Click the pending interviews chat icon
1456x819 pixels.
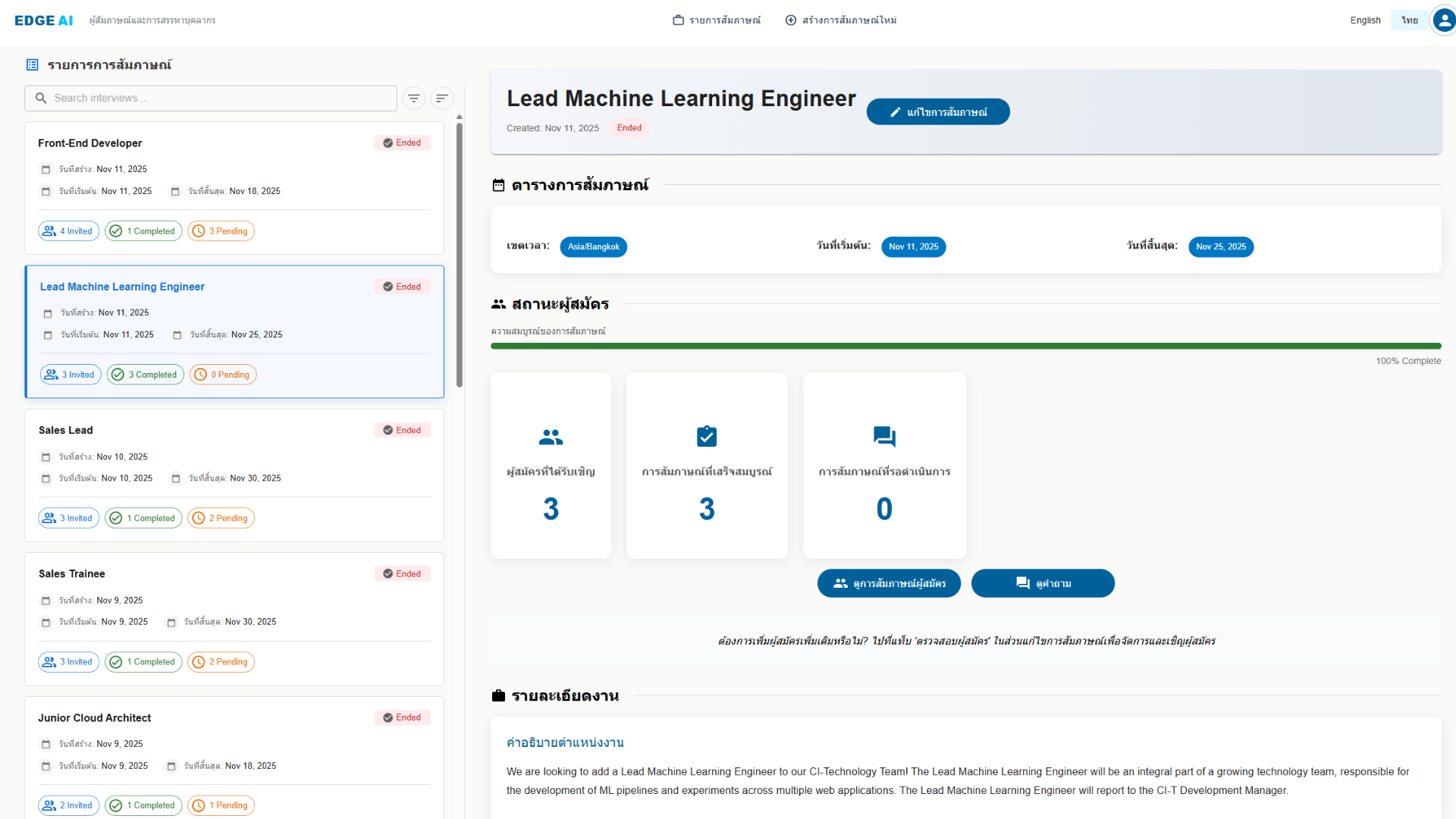[x=884, y=436]
